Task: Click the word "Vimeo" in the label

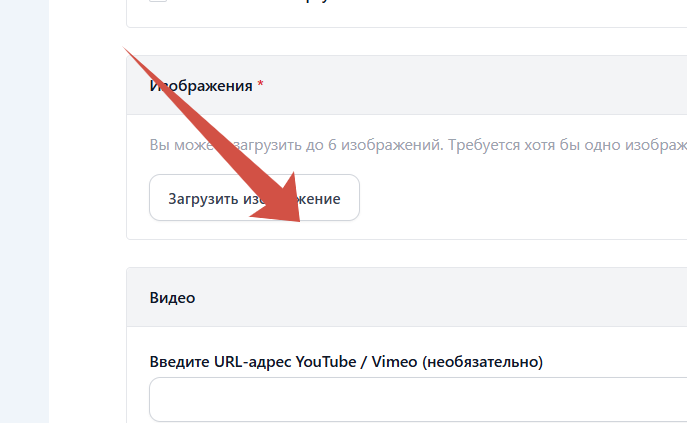Action: [x=394, y=361]
